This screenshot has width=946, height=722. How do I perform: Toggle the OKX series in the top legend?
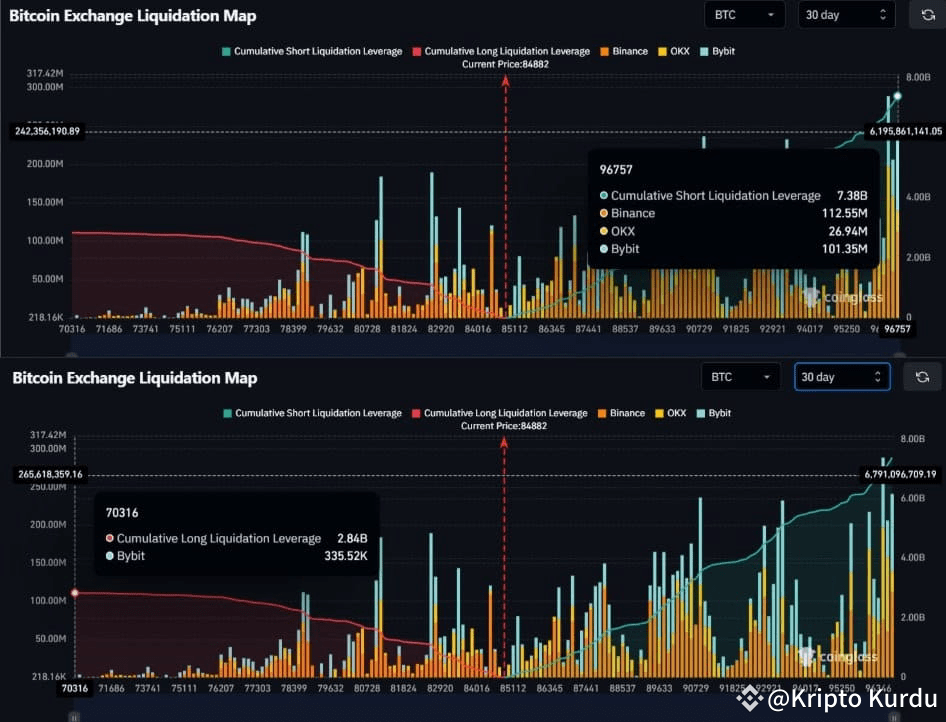[x=674, y=51]
